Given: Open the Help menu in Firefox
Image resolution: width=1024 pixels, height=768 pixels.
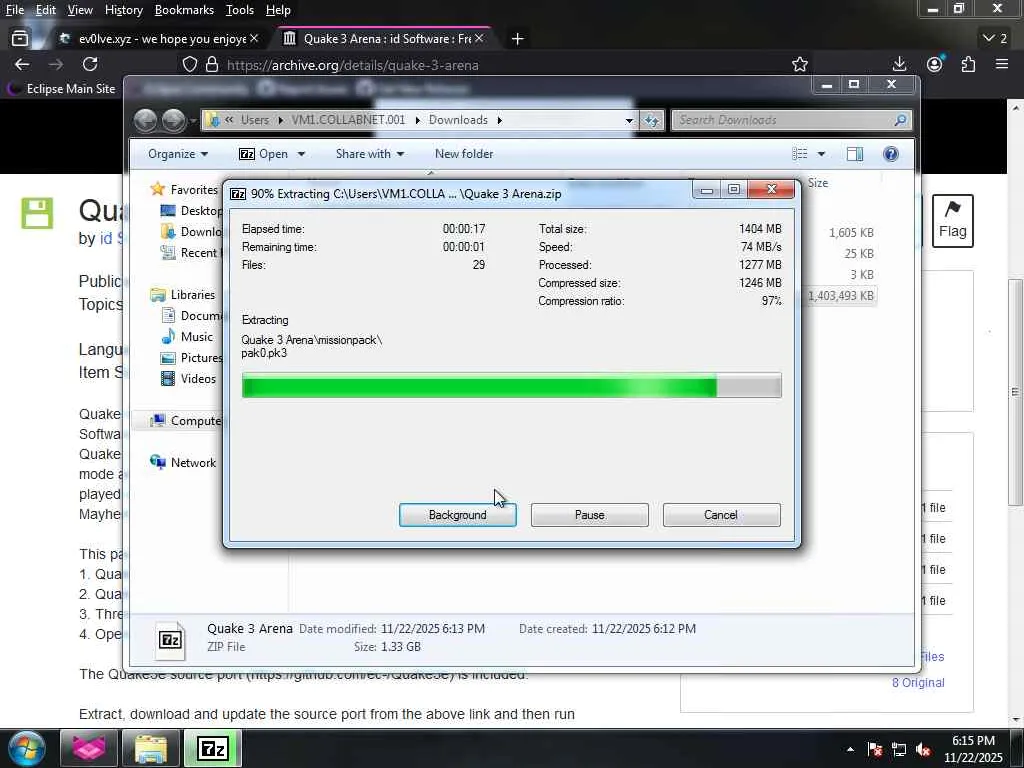Looking at the screenshot, I should pyautogui.click(x=278, y=10).
